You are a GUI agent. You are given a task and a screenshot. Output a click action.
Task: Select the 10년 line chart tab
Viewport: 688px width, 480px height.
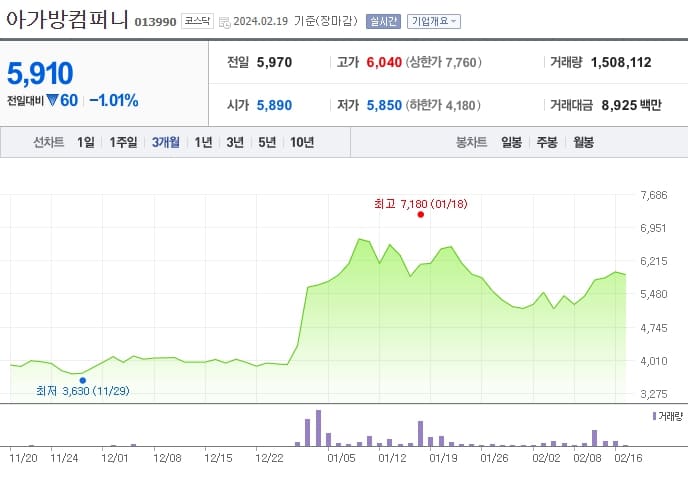point(302,142)
